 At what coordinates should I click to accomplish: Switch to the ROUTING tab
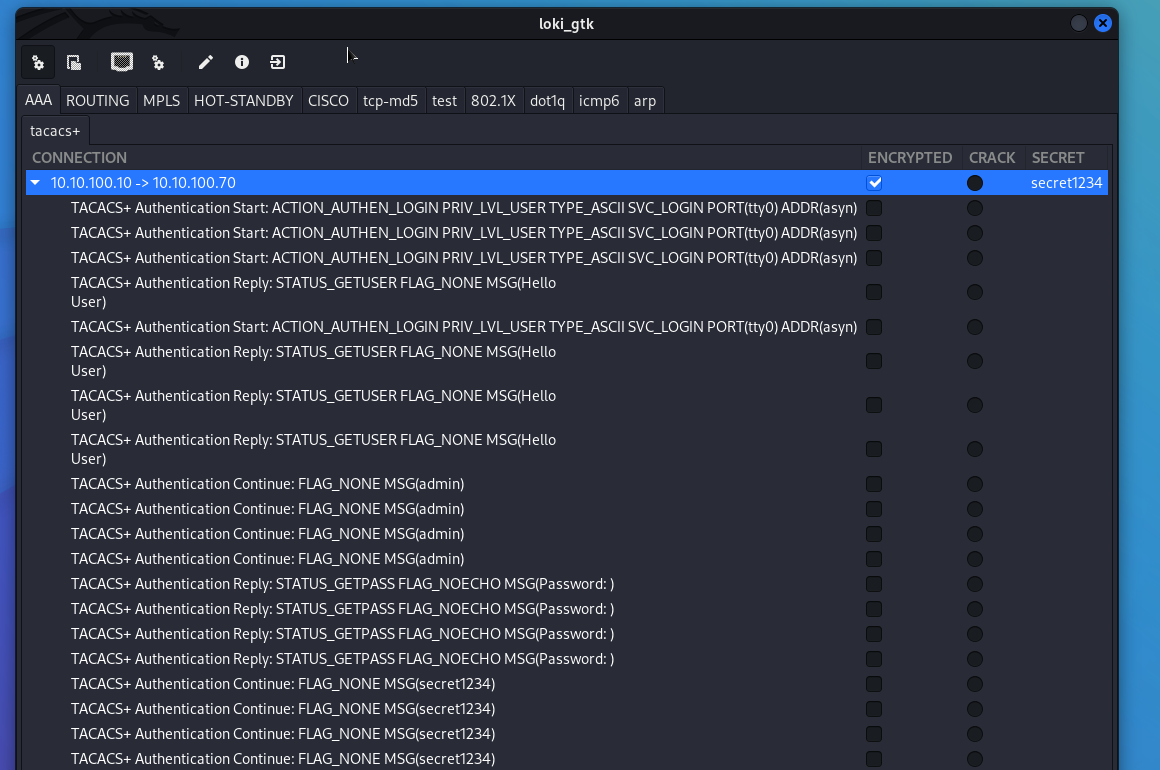[x=97, y=101]
